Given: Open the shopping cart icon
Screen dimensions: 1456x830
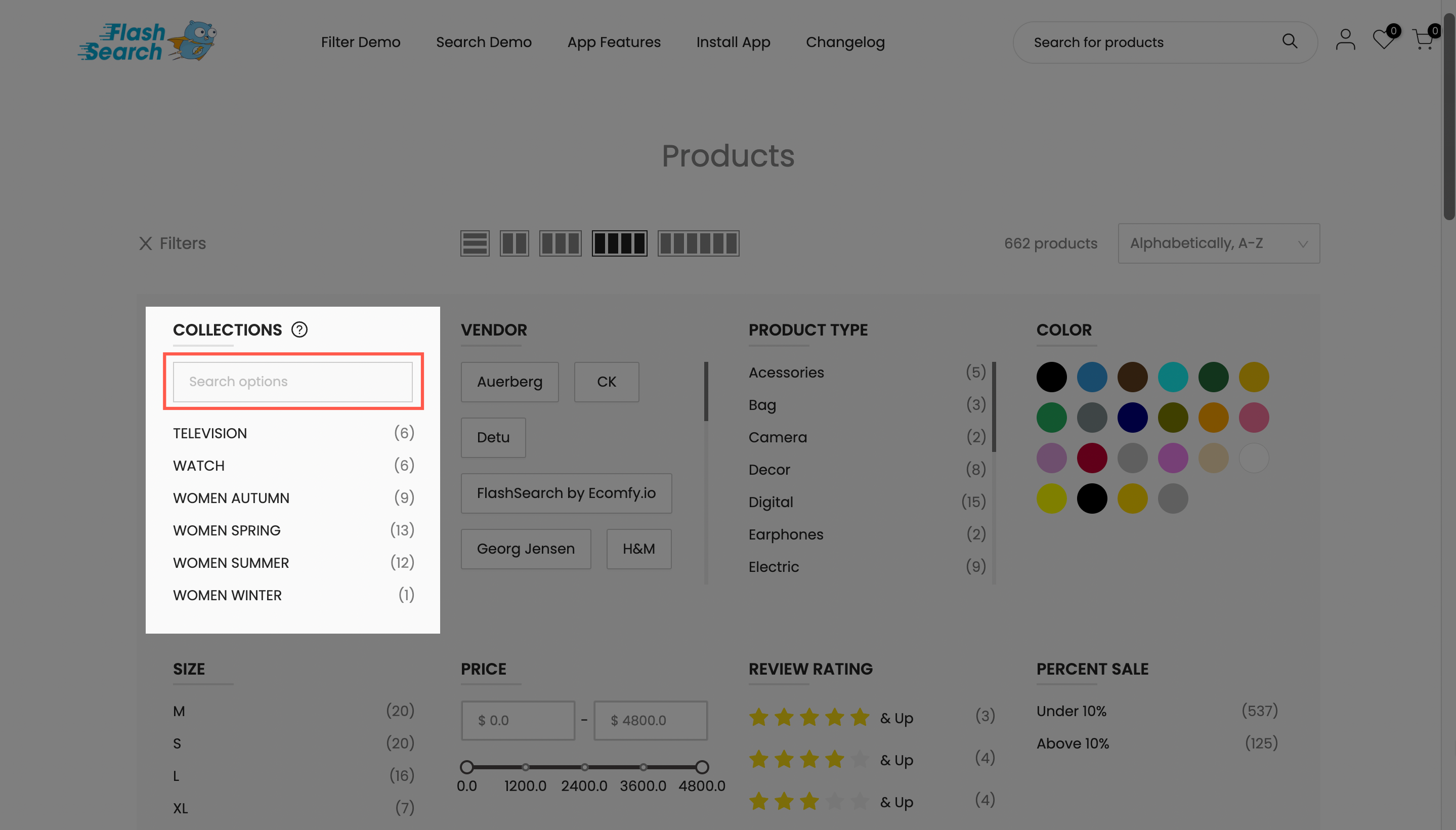Looking at the screenshot, I should coord(1423,40).
